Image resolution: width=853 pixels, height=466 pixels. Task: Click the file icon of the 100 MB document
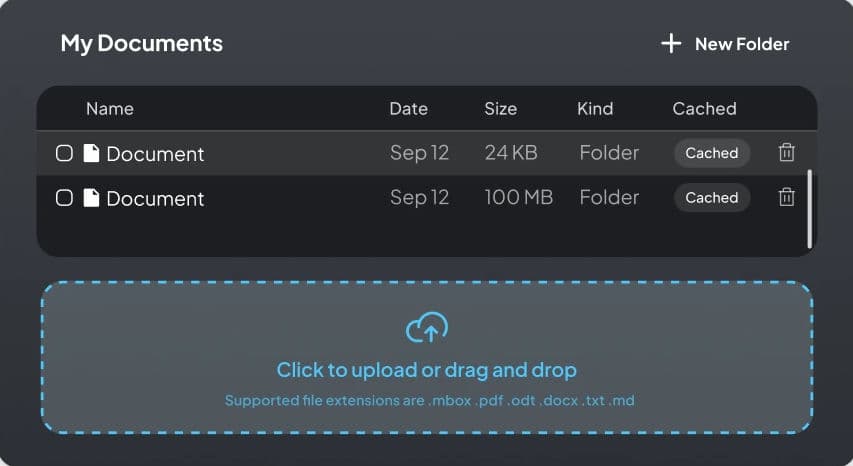[x=91, y=198]
